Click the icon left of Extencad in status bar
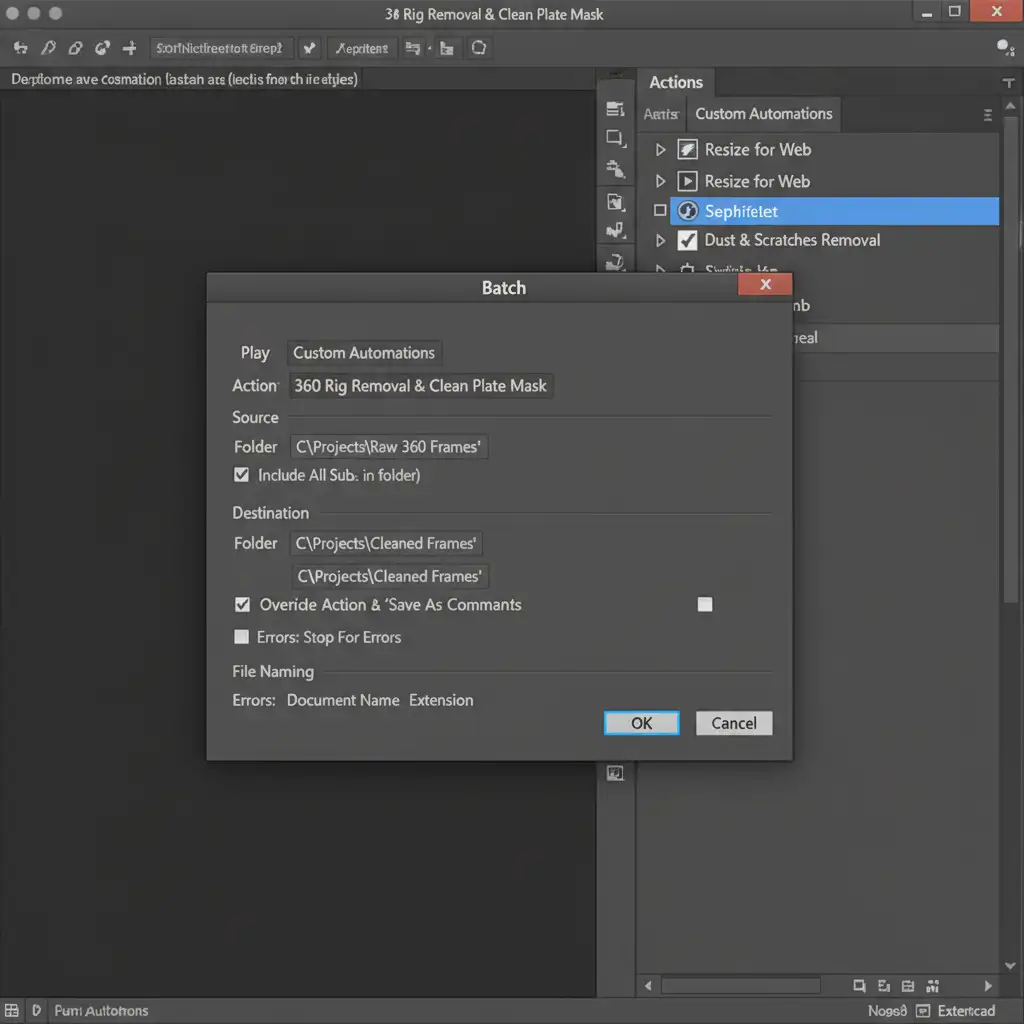Image resolution: width=1024 pixels, height=1024 pixels. pyautogui.click(x=923, y=1011)
